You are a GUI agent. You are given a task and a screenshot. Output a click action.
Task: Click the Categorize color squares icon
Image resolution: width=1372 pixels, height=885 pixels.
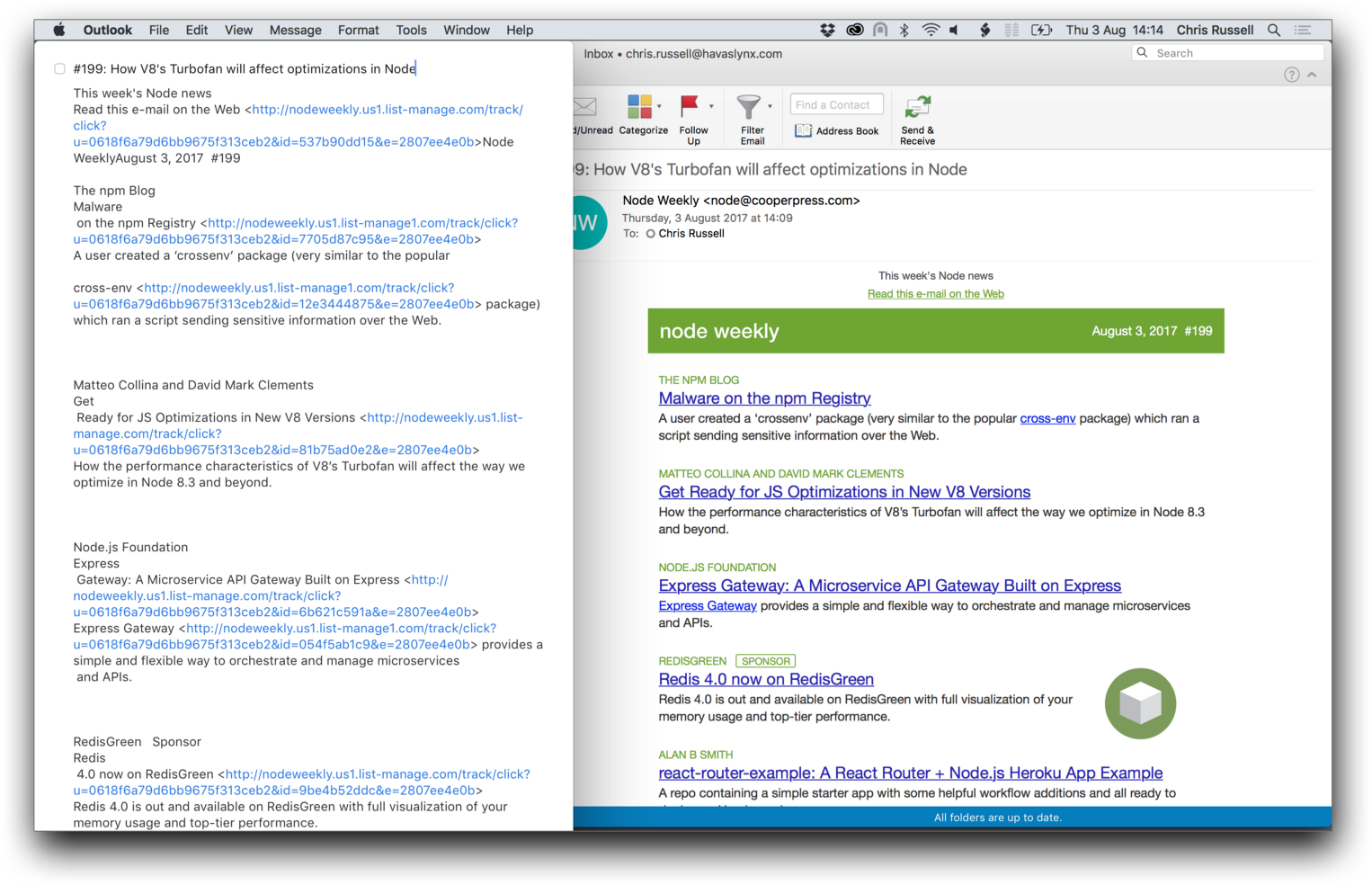click(639, 106)
